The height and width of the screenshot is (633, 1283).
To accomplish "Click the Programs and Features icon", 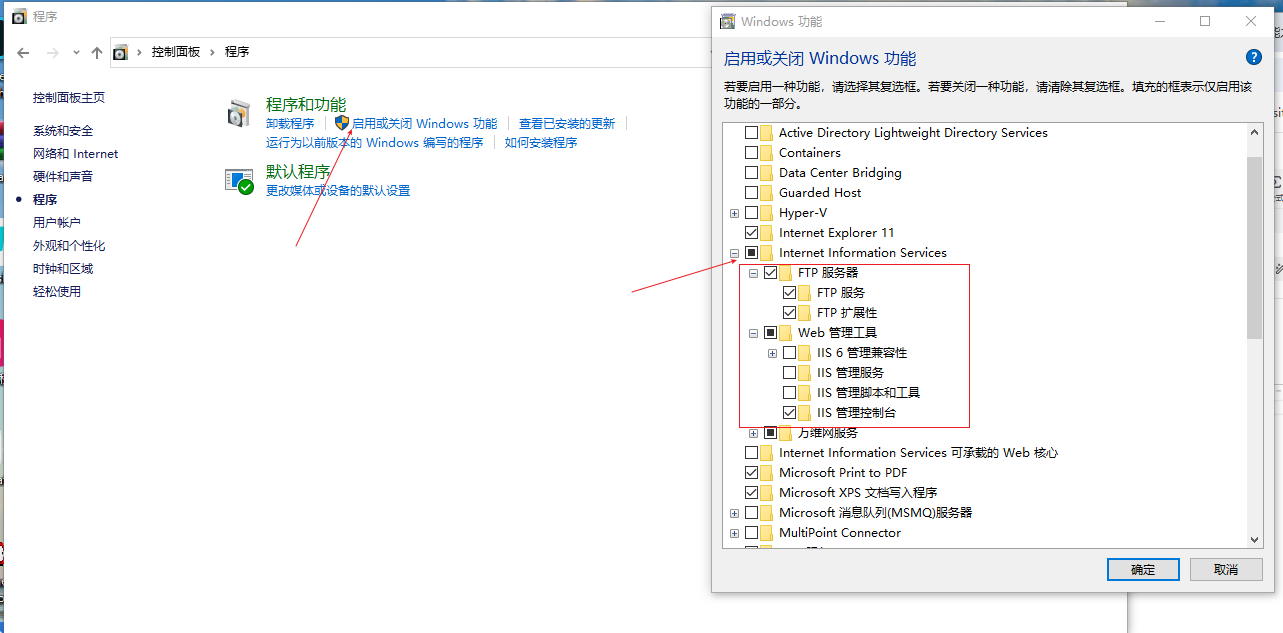I will click(238, 113).
